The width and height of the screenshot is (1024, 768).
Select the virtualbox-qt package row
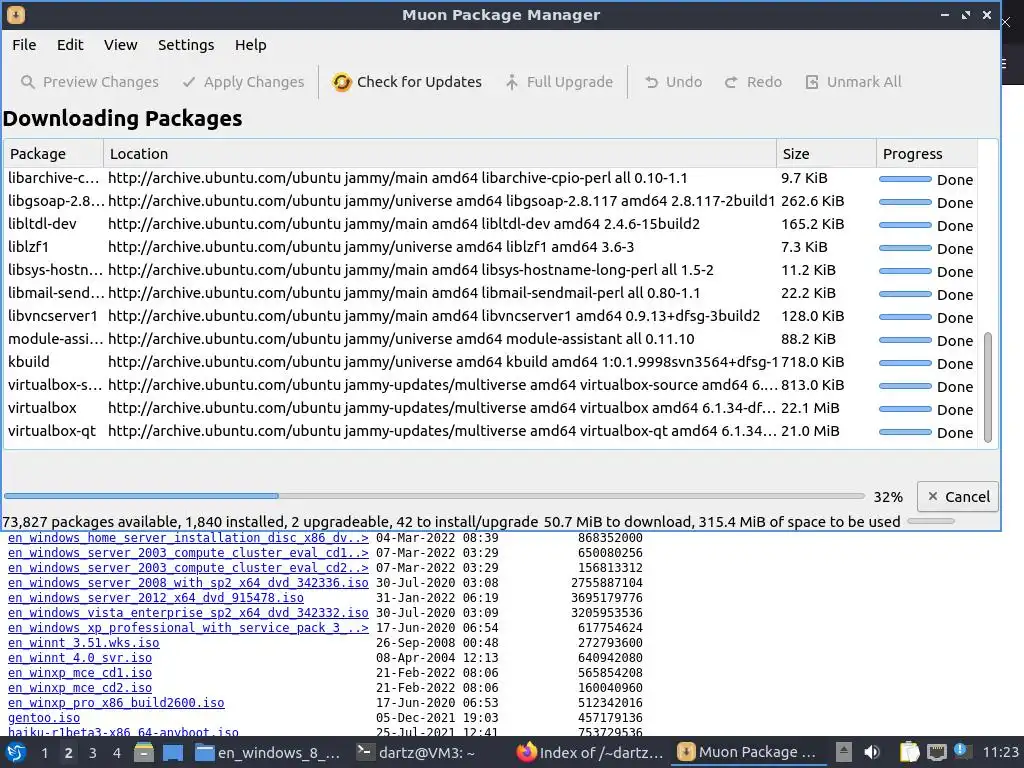(490, 432)
